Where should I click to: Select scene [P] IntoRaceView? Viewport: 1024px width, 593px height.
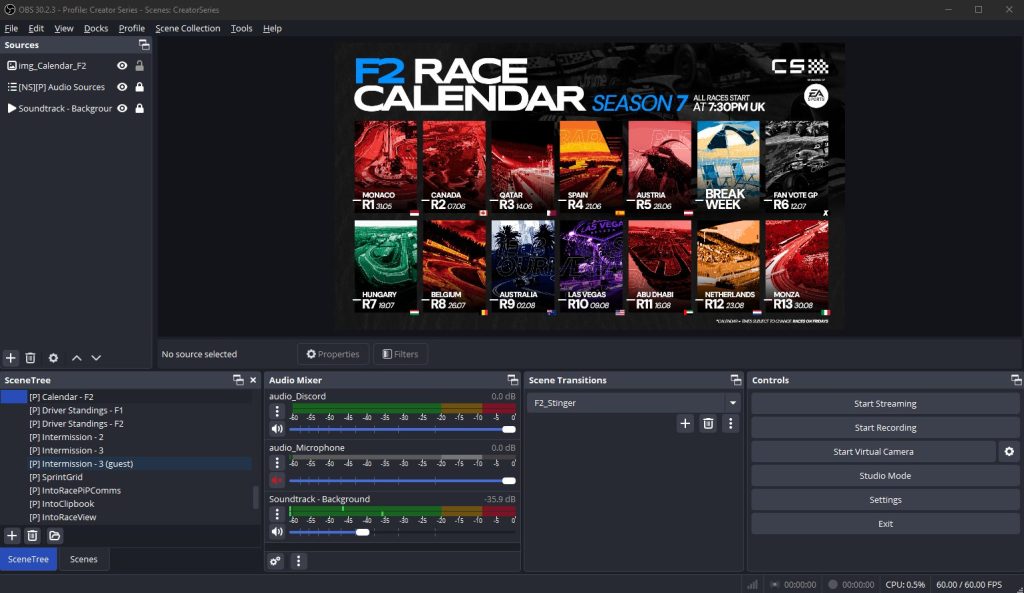point(63,517)
